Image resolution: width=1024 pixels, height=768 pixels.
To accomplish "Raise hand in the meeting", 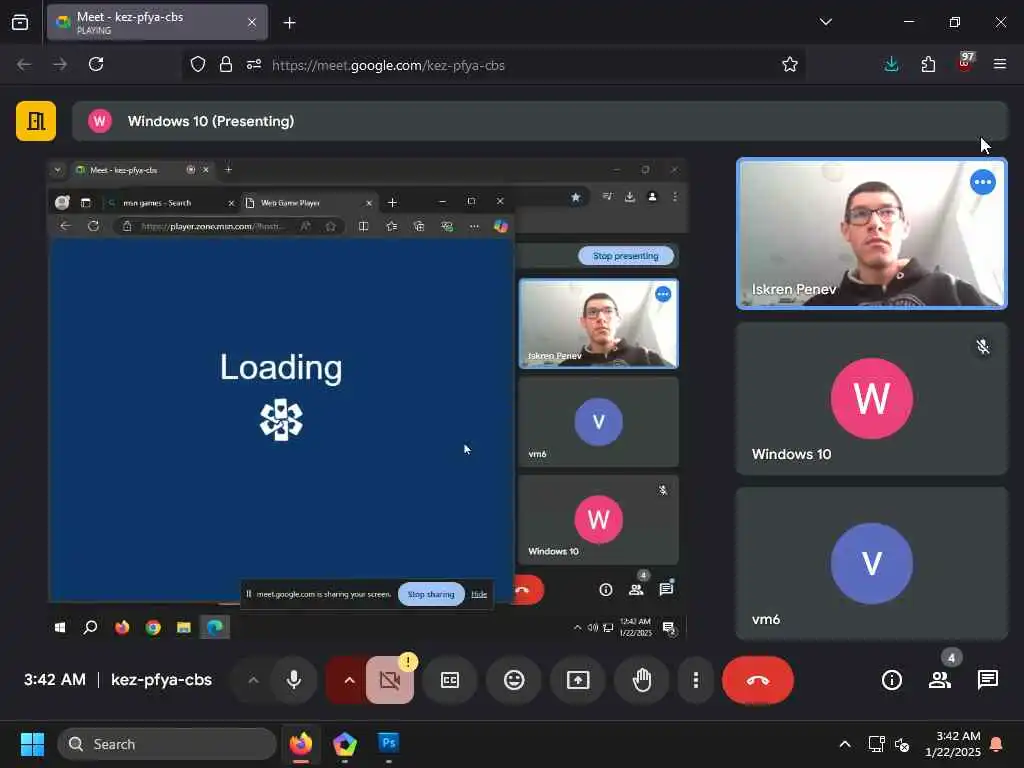I will [642, 680].
